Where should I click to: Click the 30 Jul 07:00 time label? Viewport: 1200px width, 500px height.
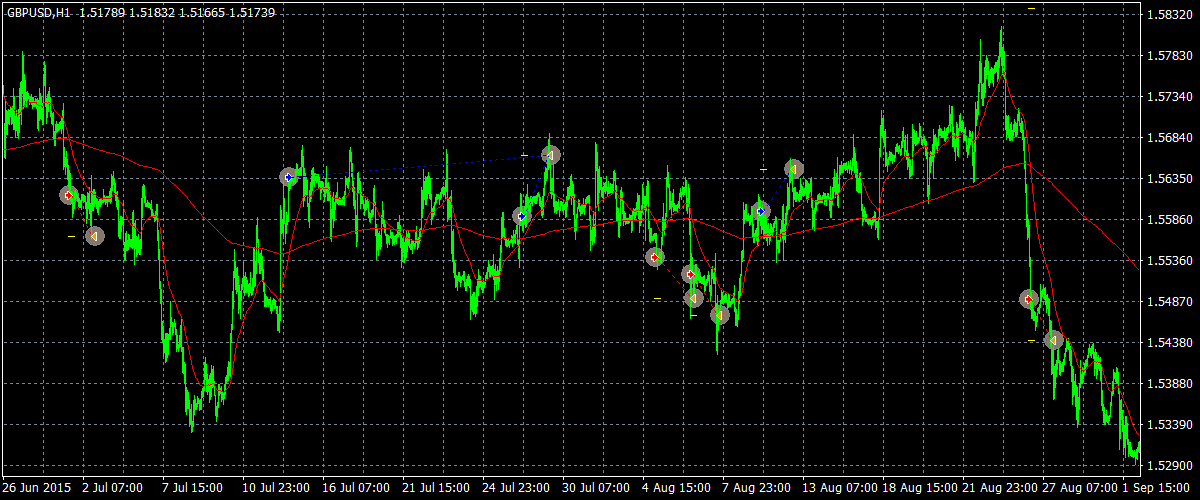(598, 489)
